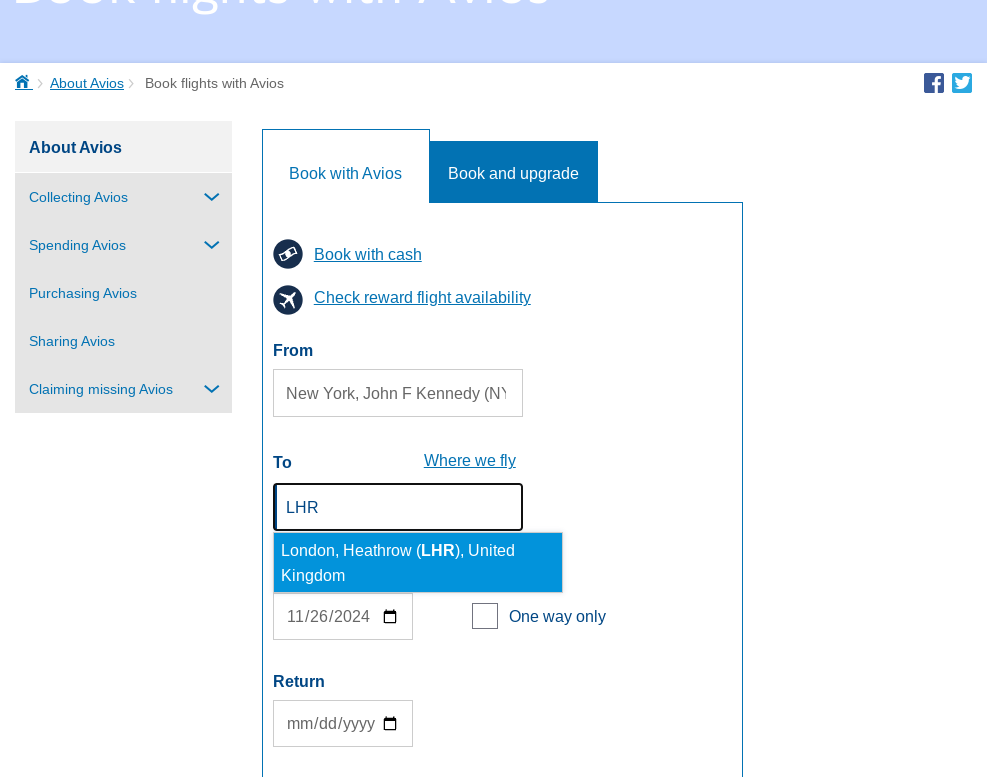Expand the Collecting Avios chevron
Viewport: 987px width, 777px height.
tap(212, 197)
